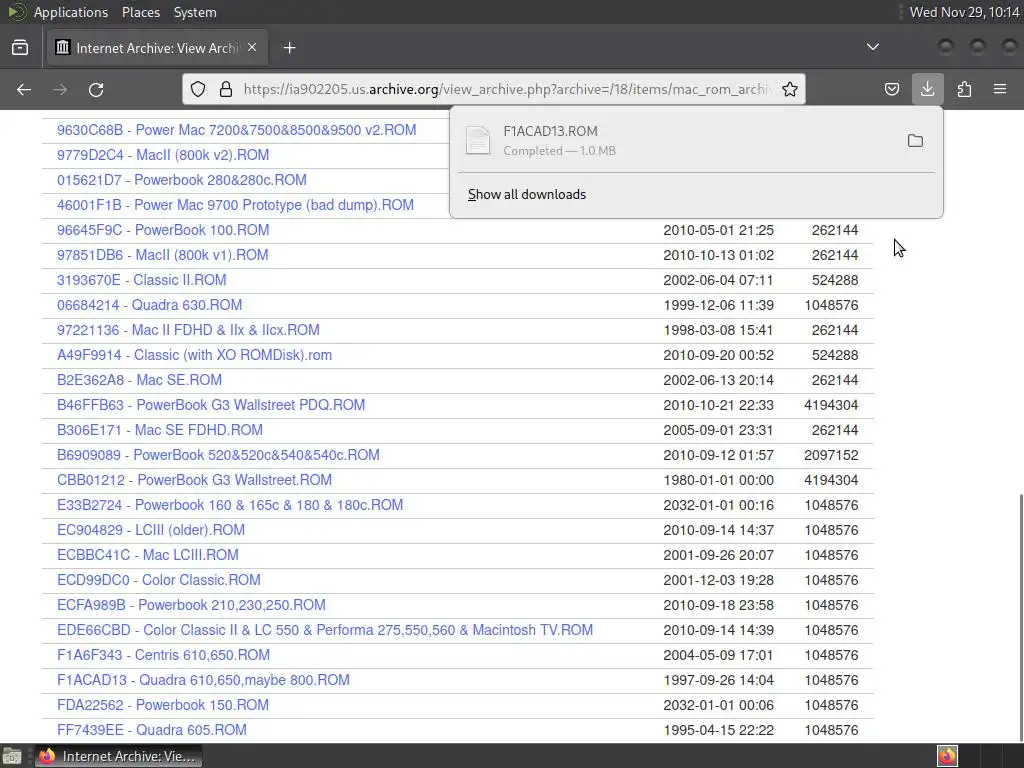Click the tracking protection shield icon

point(198,89)
